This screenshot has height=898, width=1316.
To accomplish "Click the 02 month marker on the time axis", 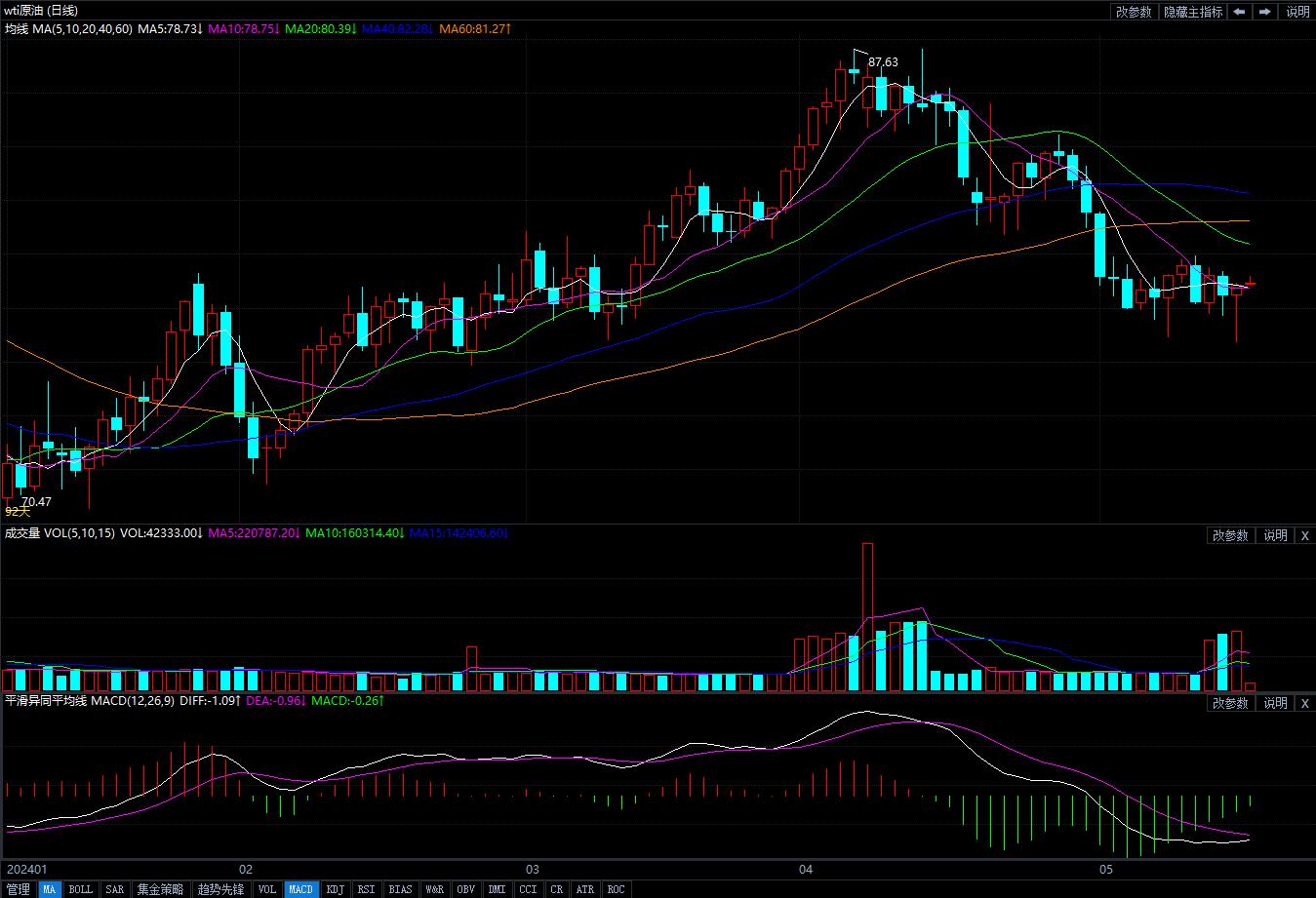I will (246, 869).
